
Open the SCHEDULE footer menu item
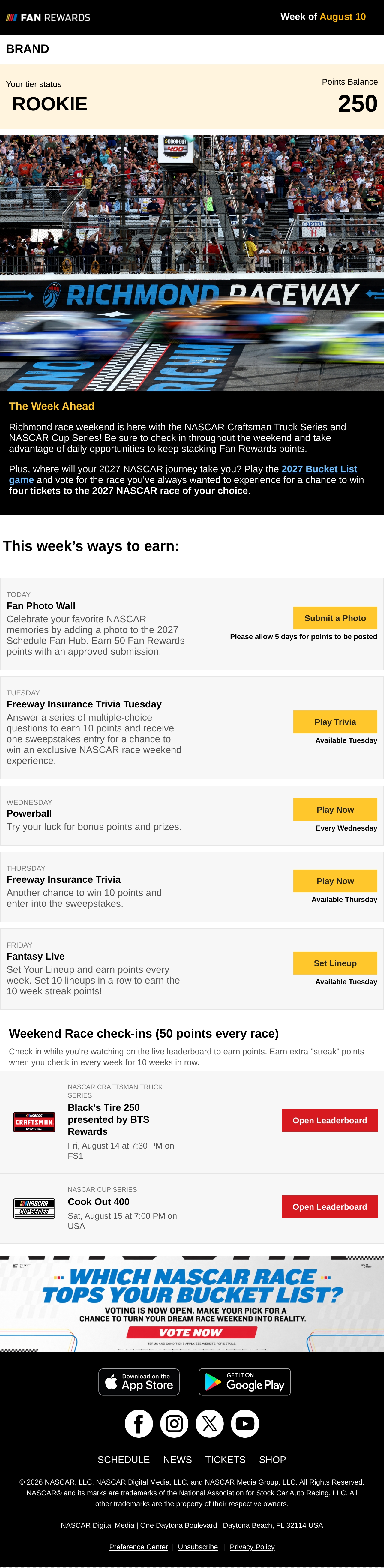click(x=124, y=1460)
